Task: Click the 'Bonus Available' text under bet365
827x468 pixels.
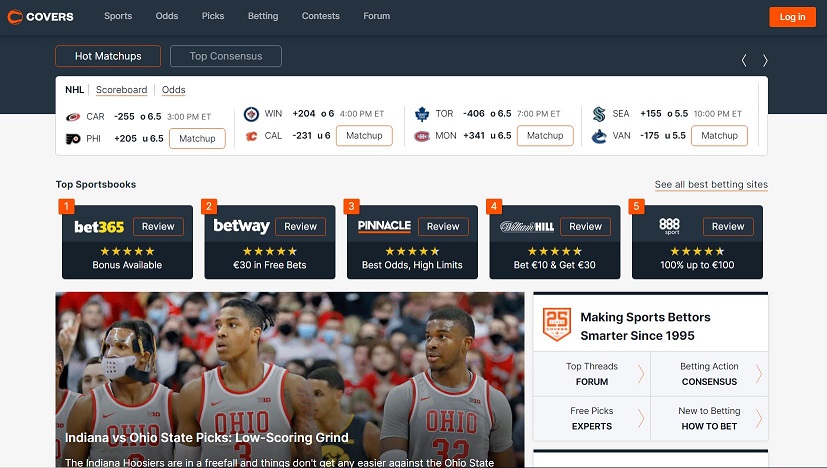Action: pos(127,265)
